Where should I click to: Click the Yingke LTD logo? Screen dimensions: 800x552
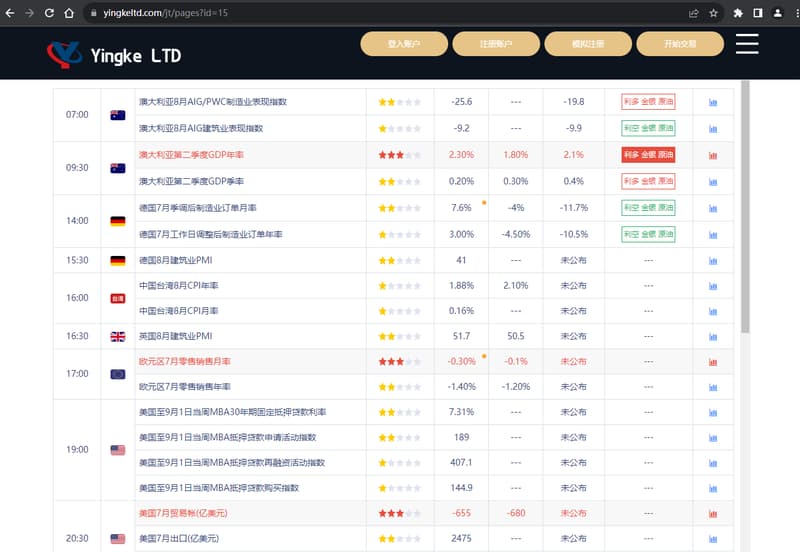114,55
